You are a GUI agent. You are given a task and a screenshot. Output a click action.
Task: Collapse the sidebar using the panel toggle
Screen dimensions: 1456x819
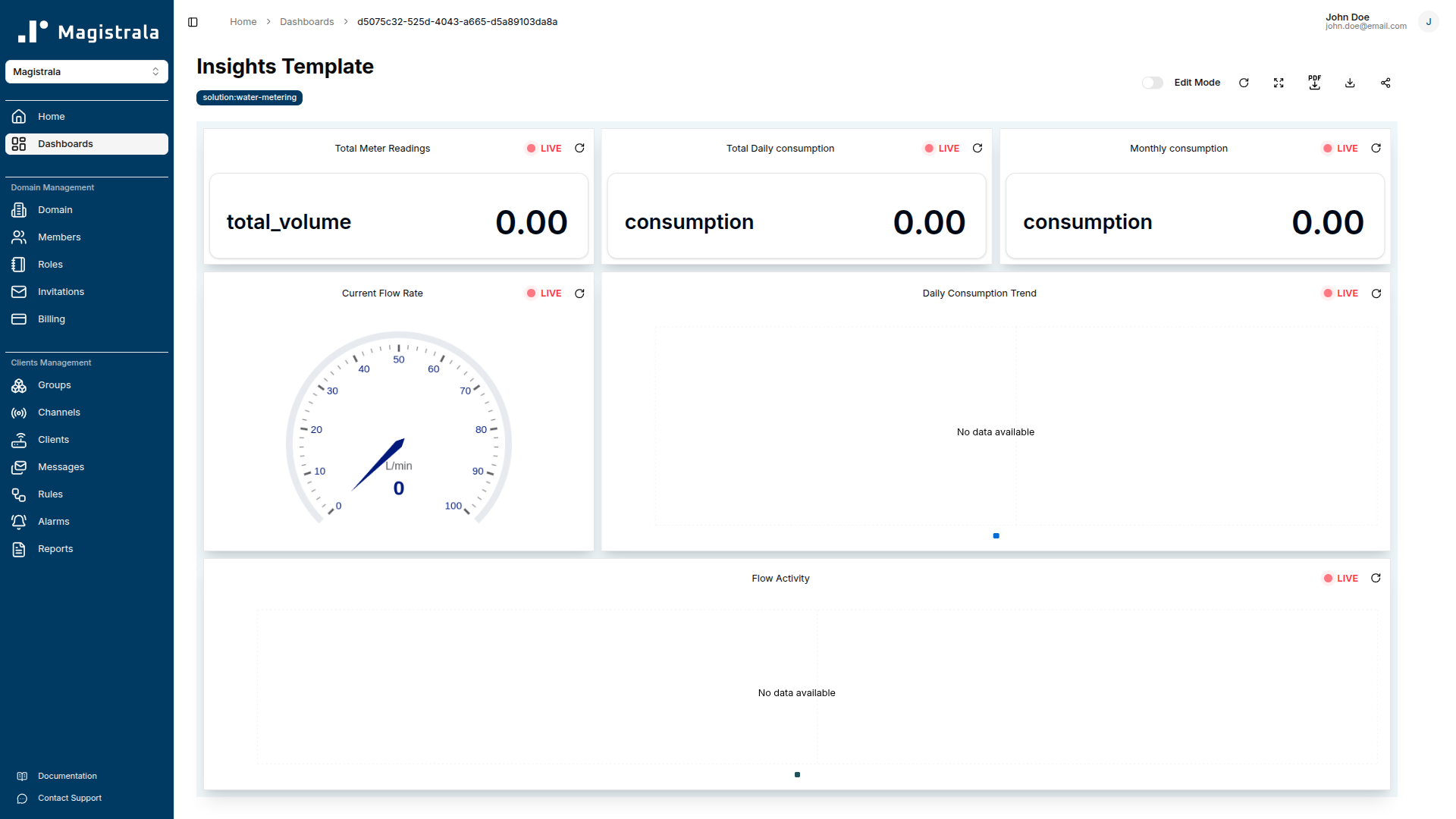(193, 22)
